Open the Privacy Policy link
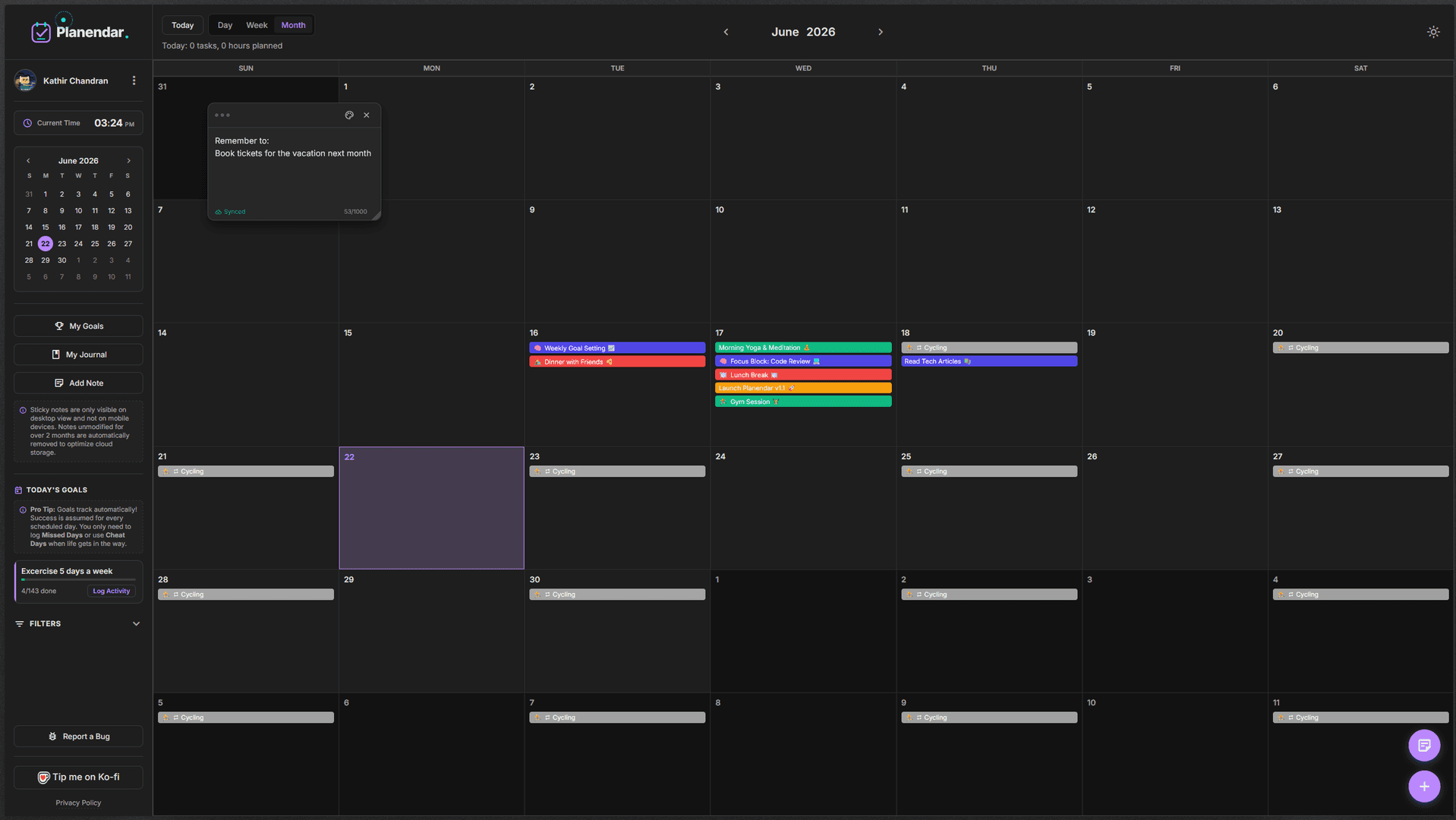Viewport: 1456px width, 820px height. click(x=78, y=803)
